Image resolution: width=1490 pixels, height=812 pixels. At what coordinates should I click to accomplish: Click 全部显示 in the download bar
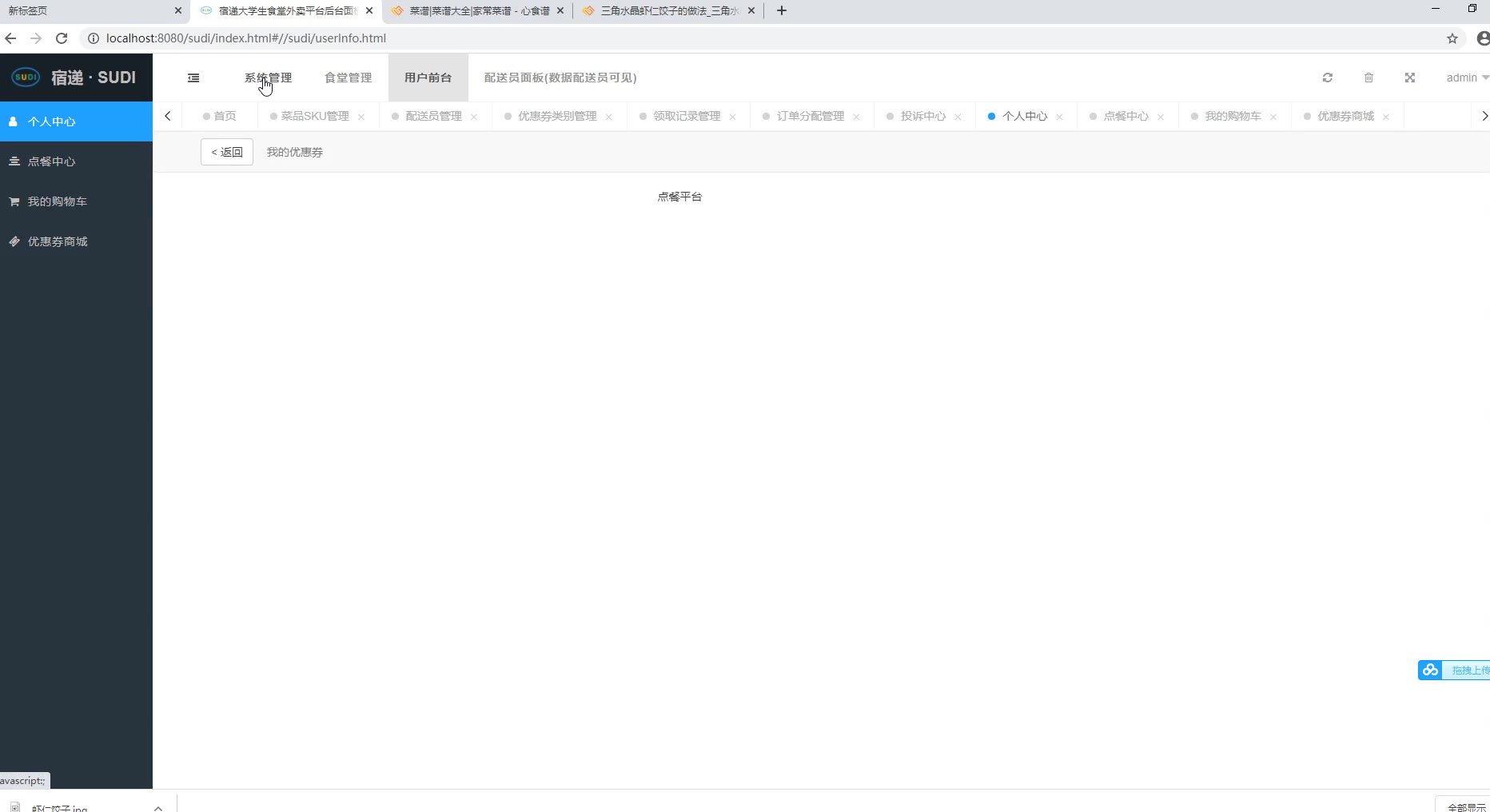1467,807
